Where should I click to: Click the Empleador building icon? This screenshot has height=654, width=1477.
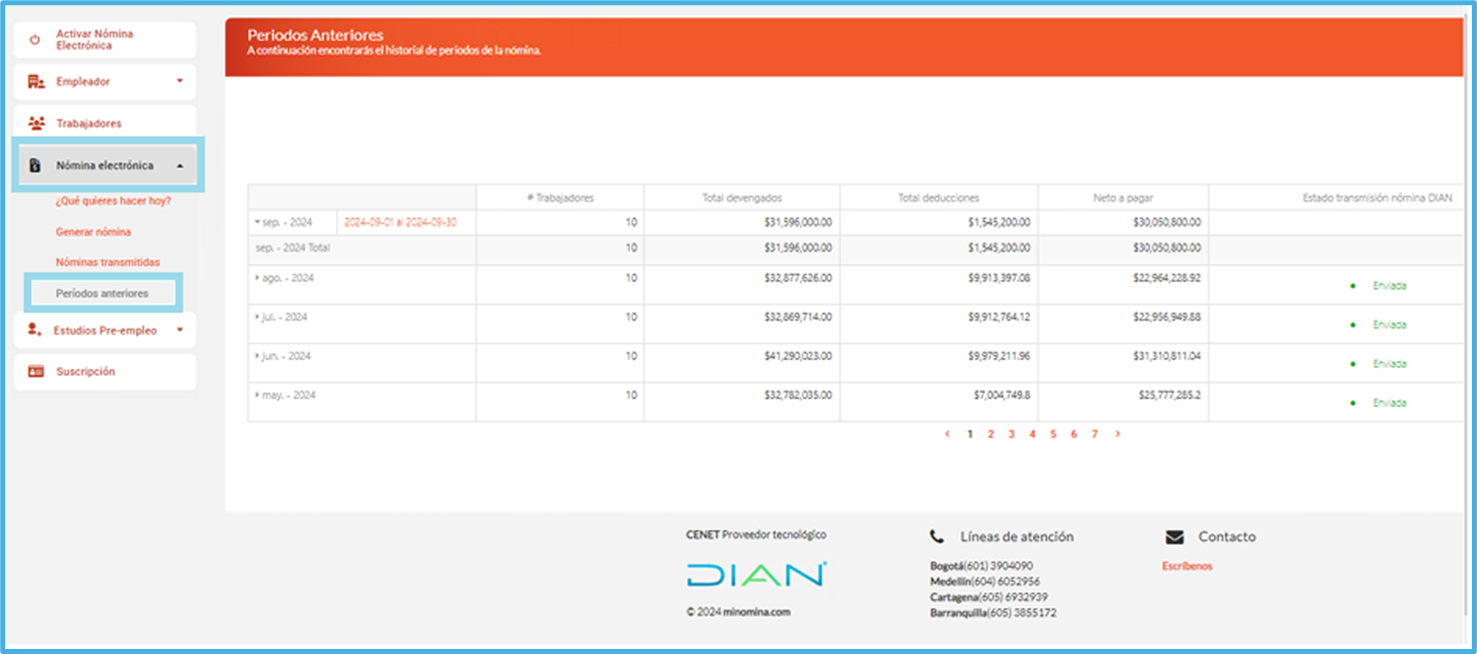point(36,82)
